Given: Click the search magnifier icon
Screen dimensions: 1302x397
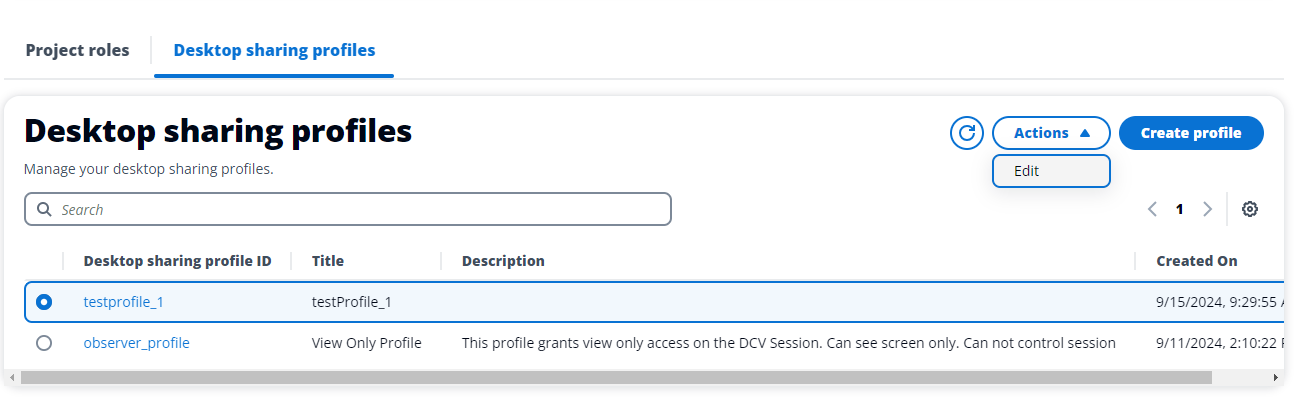Looking at the screenshot, I should 44,210.
